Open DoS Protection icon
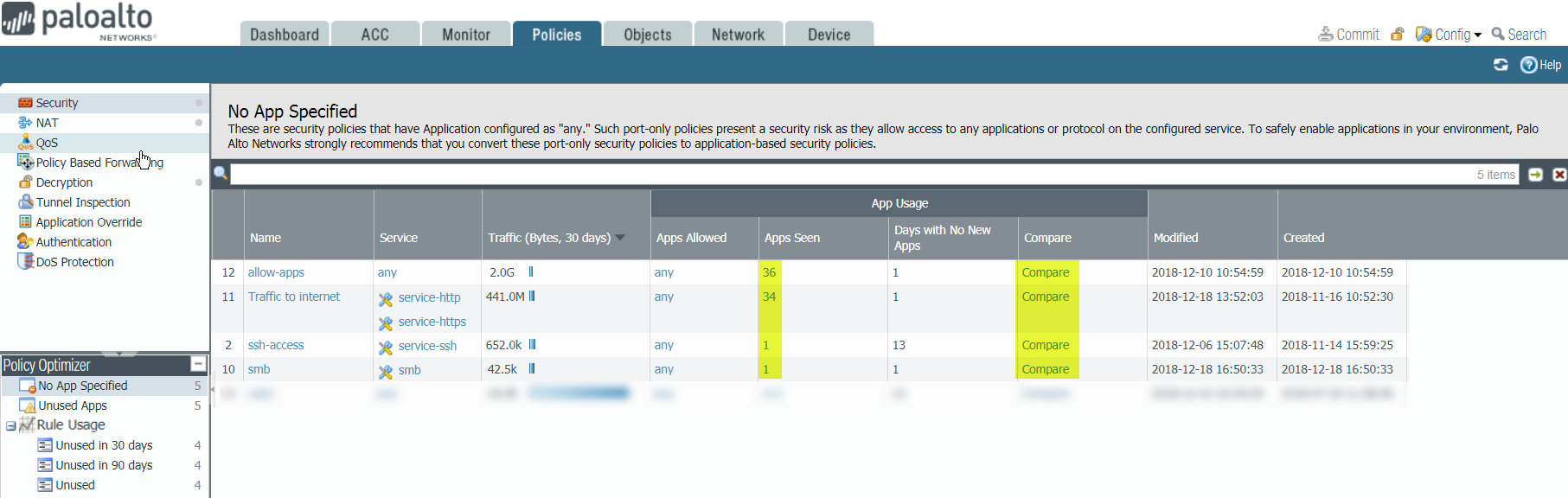Screen dimensions: 1568x498 tap(26, 262)
